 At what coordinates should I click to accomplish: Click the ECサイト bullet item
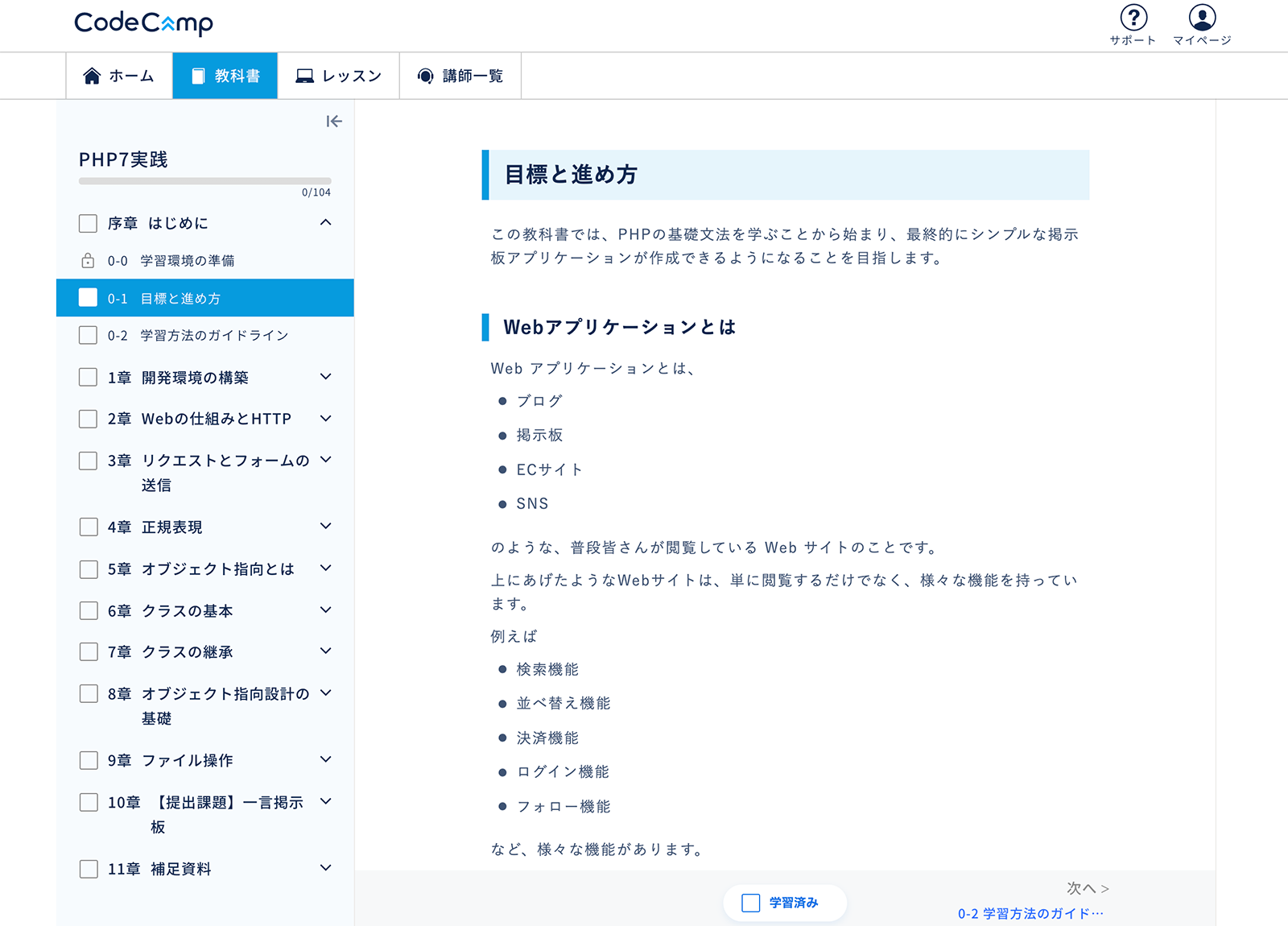[549, 469]
